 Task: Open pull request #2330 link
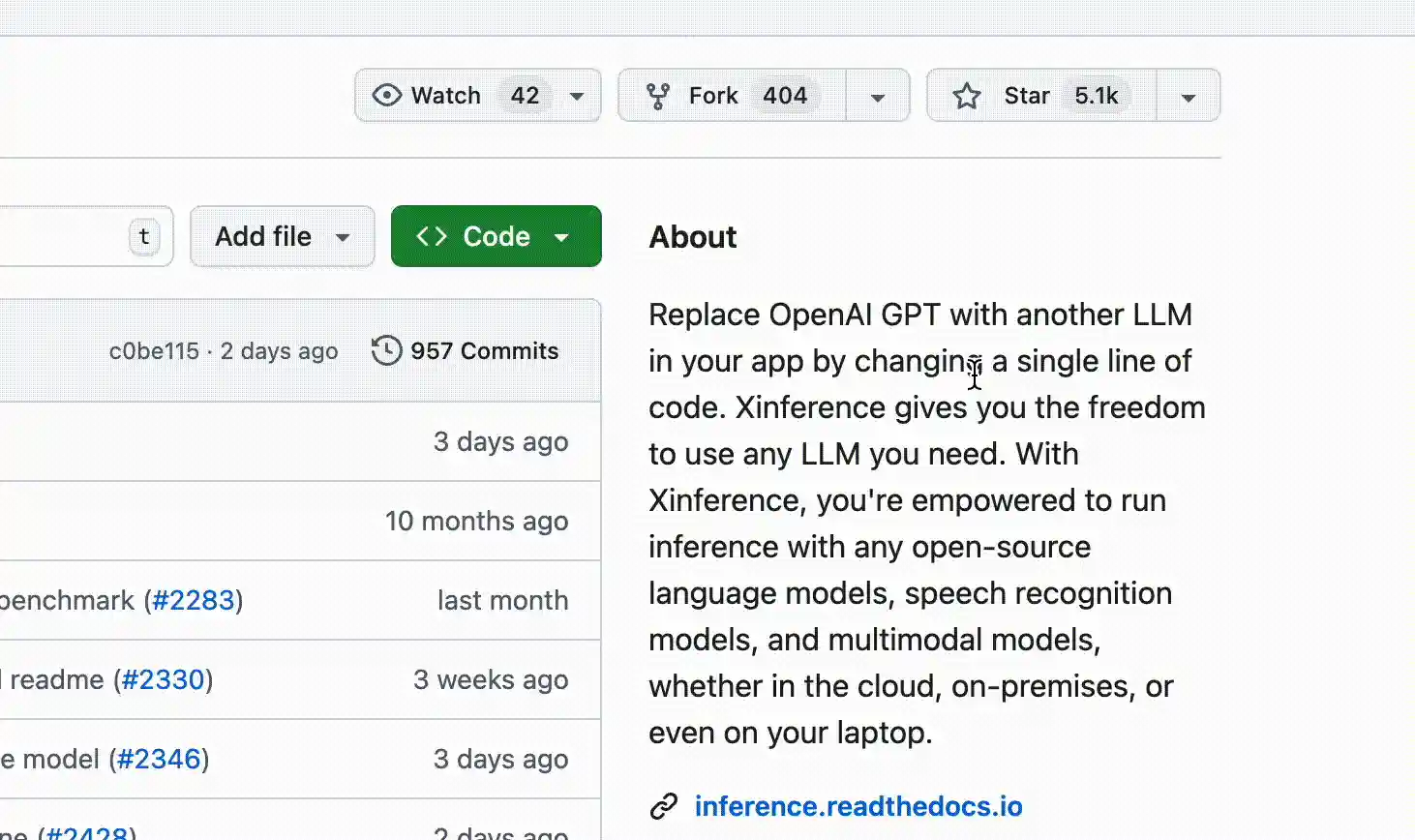[164, 679]
